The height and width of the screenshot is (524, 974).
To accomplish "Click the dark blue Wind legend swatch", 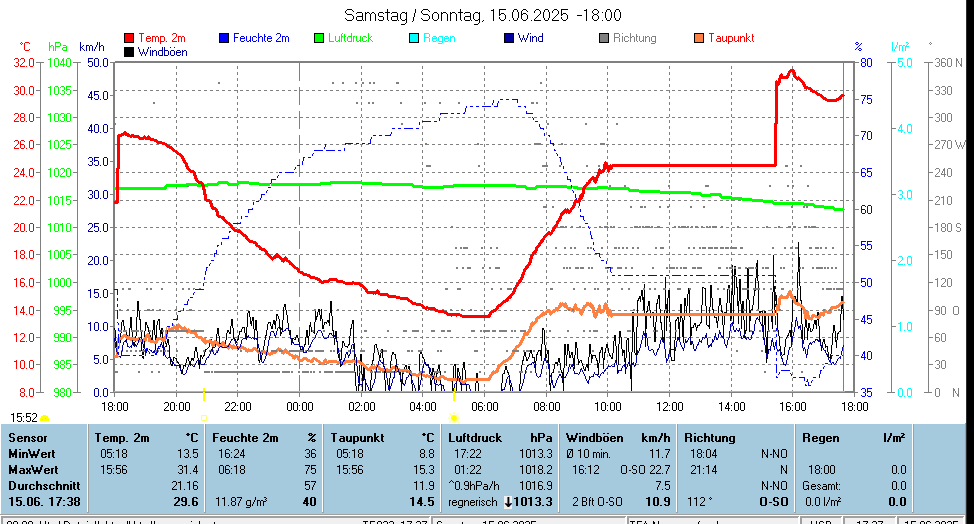I will [509, 38].
